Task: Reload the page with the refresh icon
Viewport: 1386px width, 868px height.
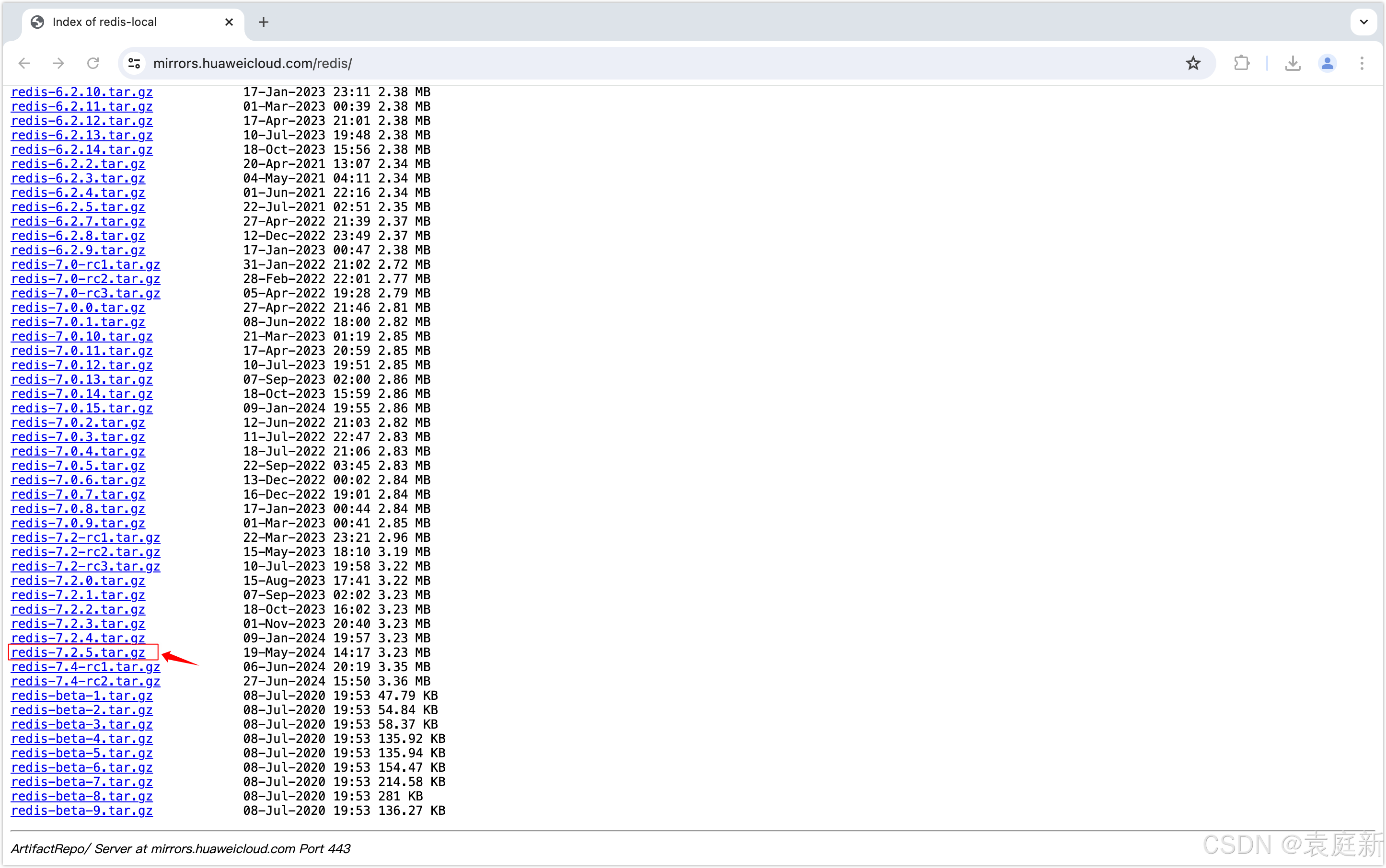Action: [x=92, y=63]
